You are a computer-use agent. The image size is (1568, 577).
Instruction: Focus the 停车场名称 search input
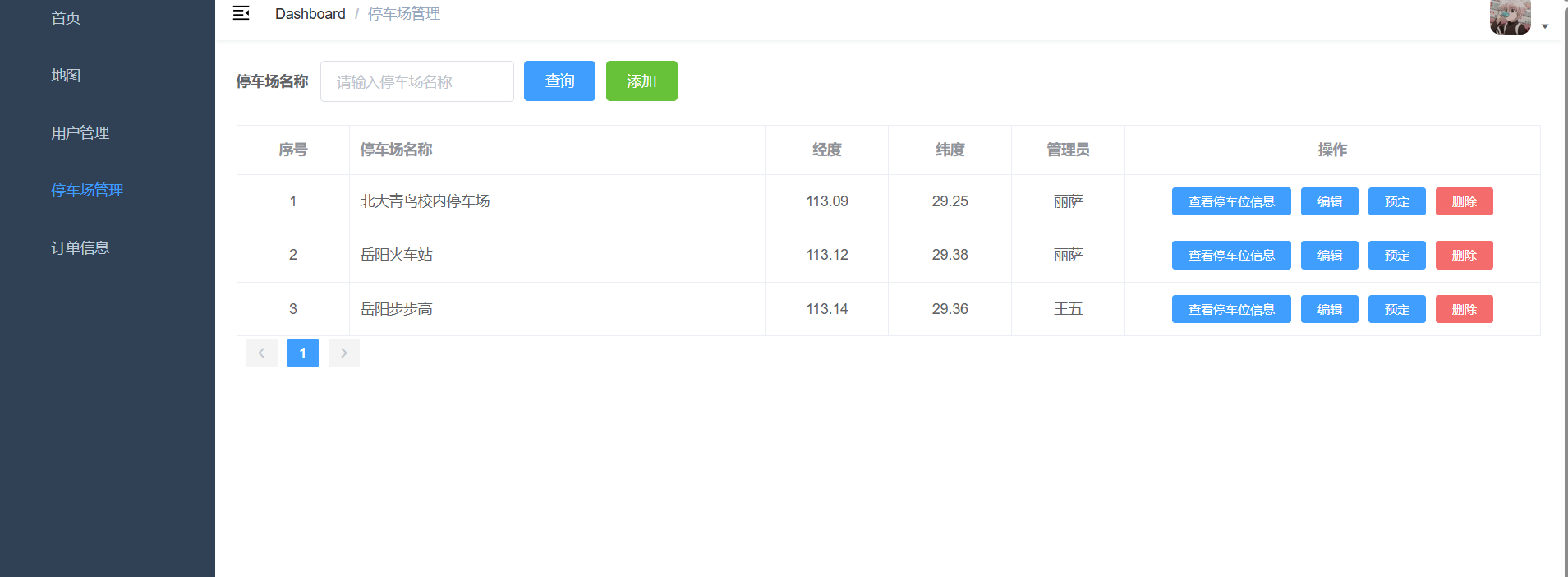[x=416, y=81]
